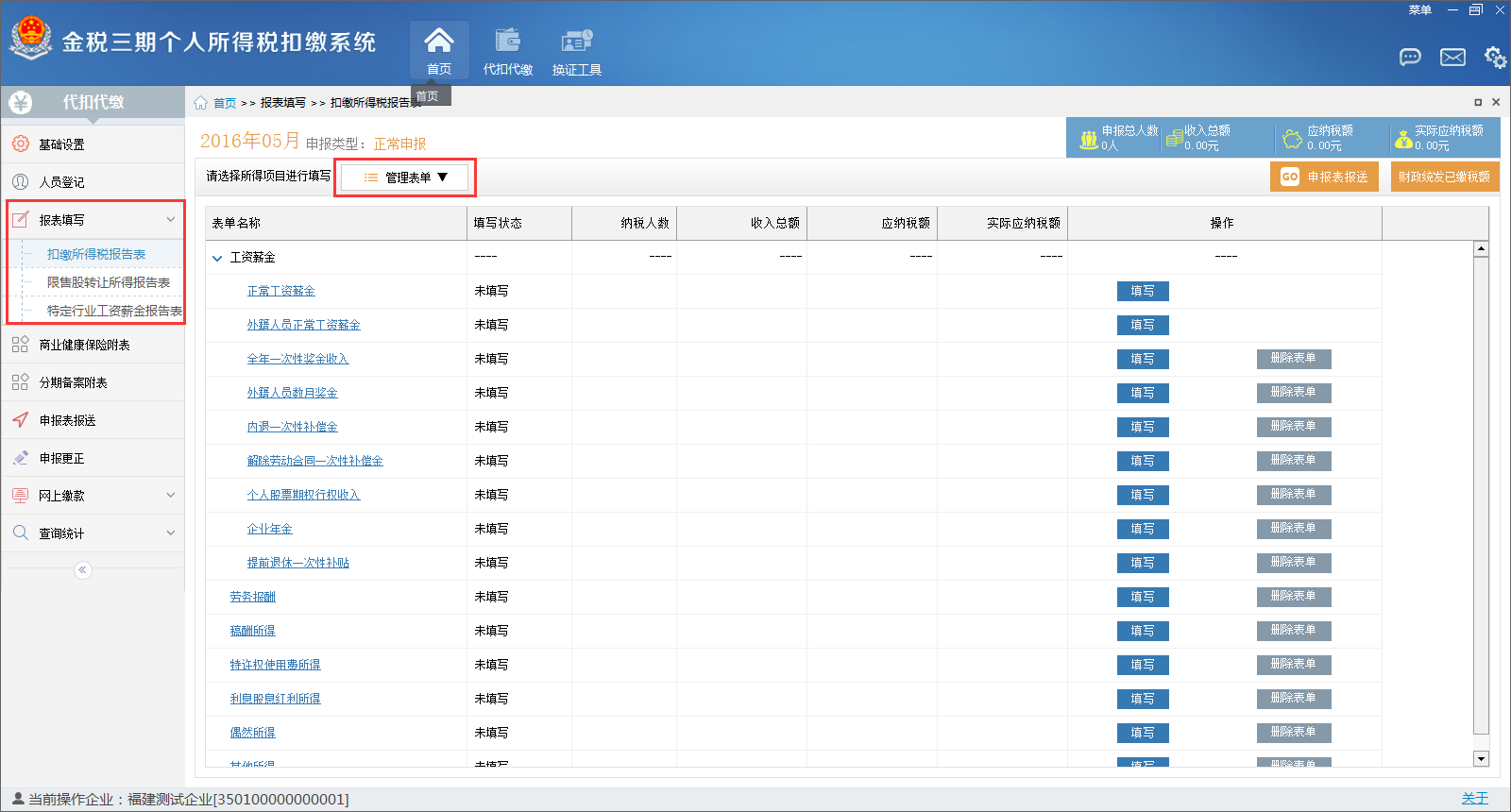
Task: Expand the 网上缴款 sidebar section
Action: coord(171,495)
